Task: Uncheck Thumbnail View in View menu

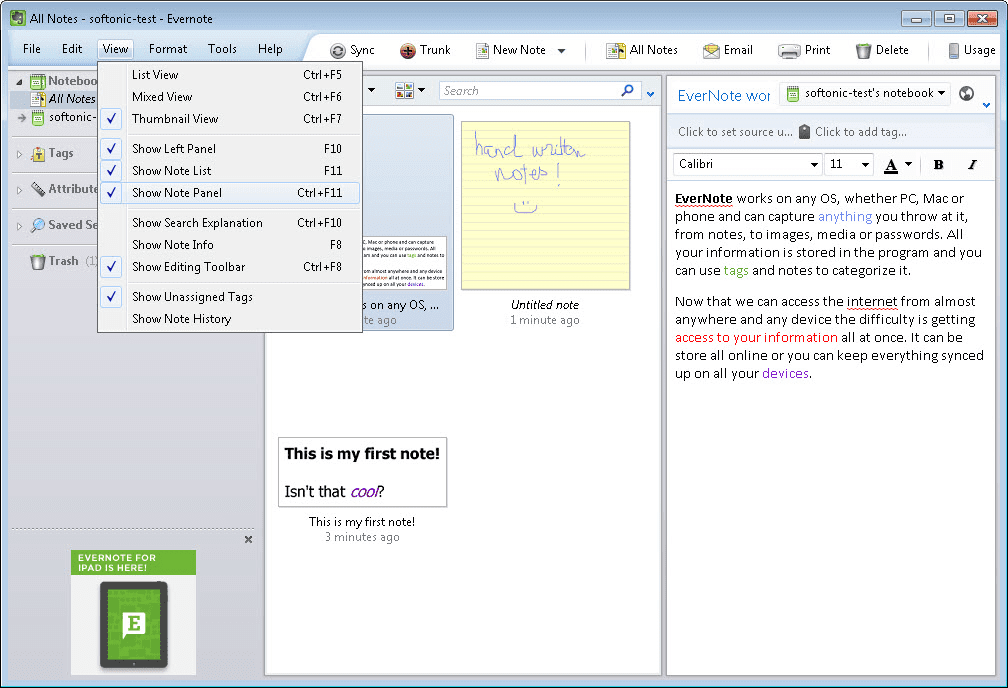Action: (x=230, y=119)
